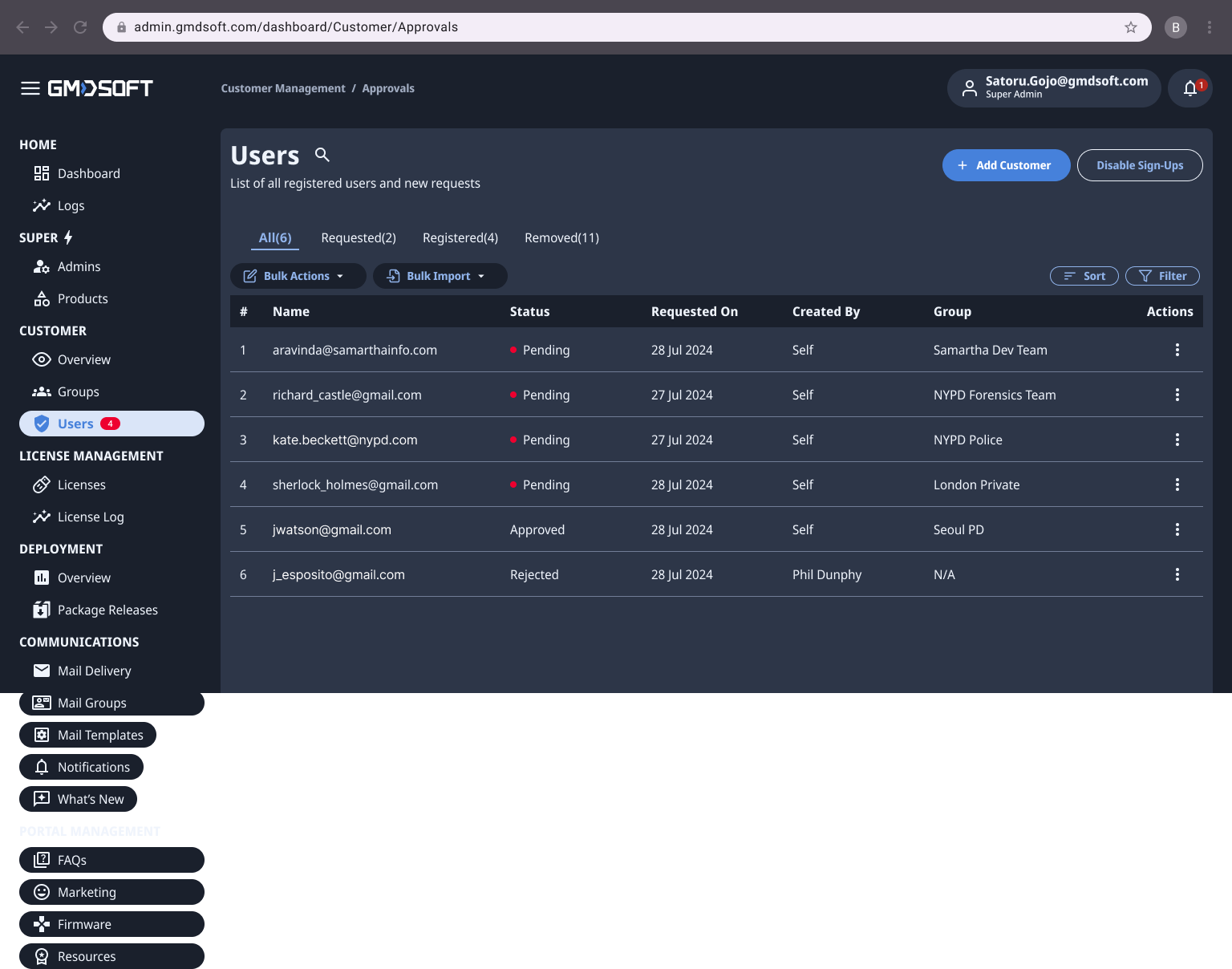Toggle the hamburger sidebar menu
Viewport: 1232px width, 969px height.
coord(30,88)
